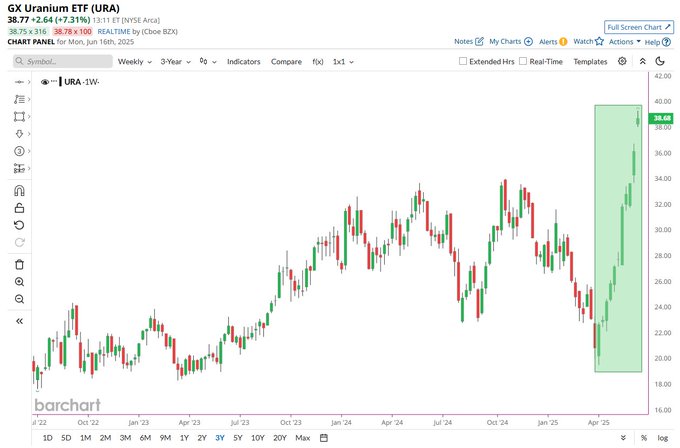Expand the bottom panel double chevron
Image resolution: width=680 pixels, height=448 pixels.
point(623,438)
